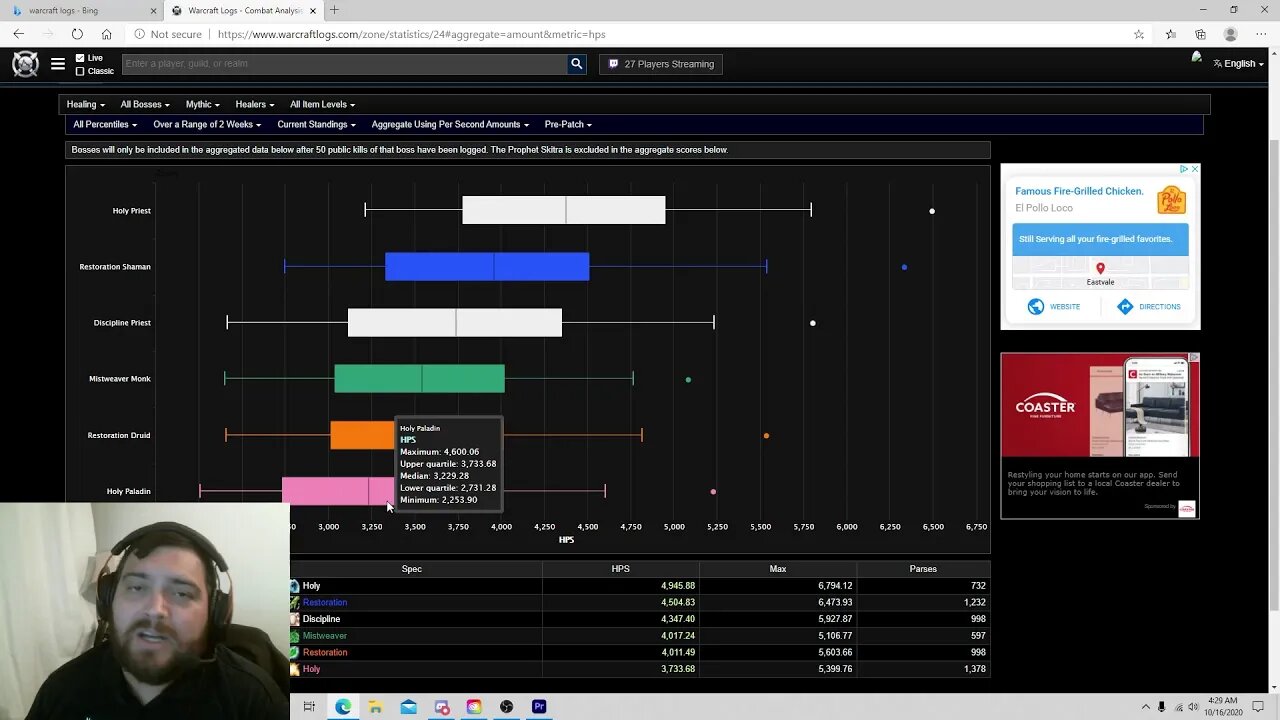The height and width of the screenshot is (720, 1280).
Task: Open the English language selector
Action: point(1238,64)
